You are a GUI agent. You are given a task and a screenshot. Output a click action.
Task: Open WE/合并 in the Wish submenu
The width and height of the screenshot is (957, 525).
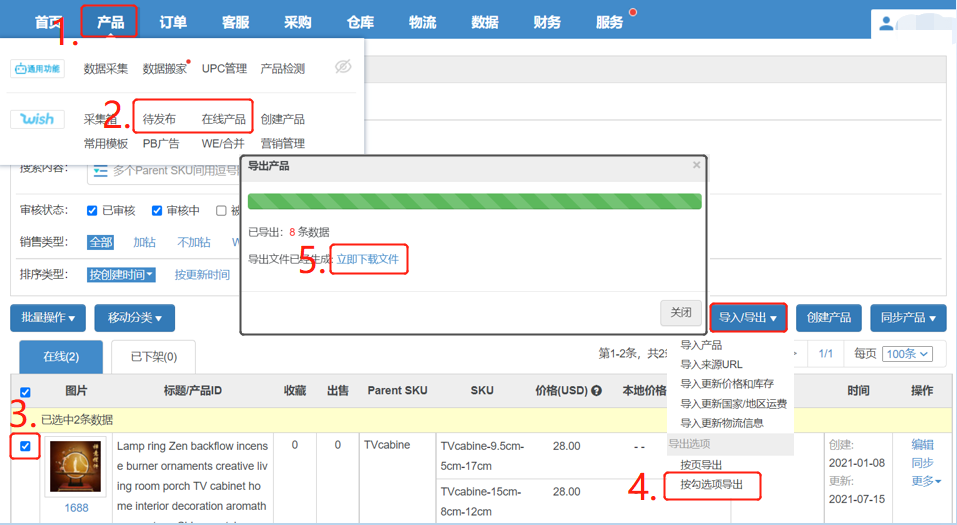223,143
